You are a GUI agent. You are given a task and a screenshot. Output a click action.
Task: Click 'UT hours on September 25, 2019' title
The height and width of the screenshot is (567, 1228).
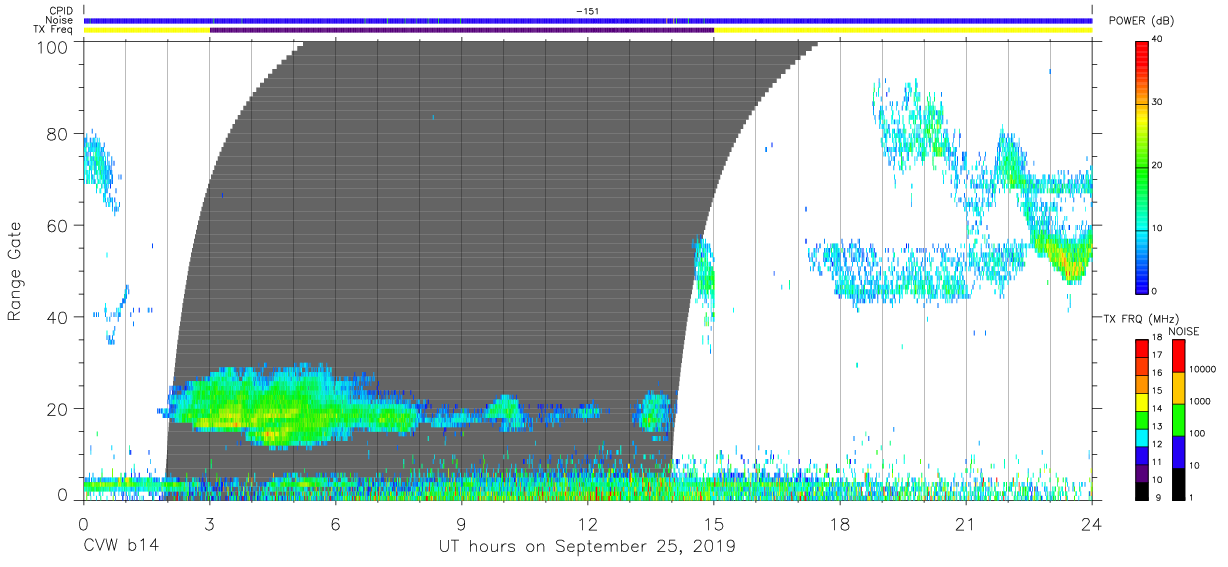(x=587, y=547)
